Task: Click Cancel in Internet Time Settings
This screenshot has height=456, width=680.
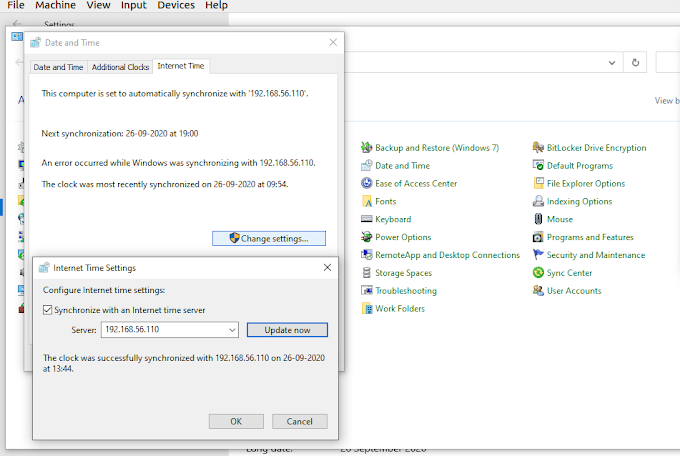Action: click(x=300, y=421)
